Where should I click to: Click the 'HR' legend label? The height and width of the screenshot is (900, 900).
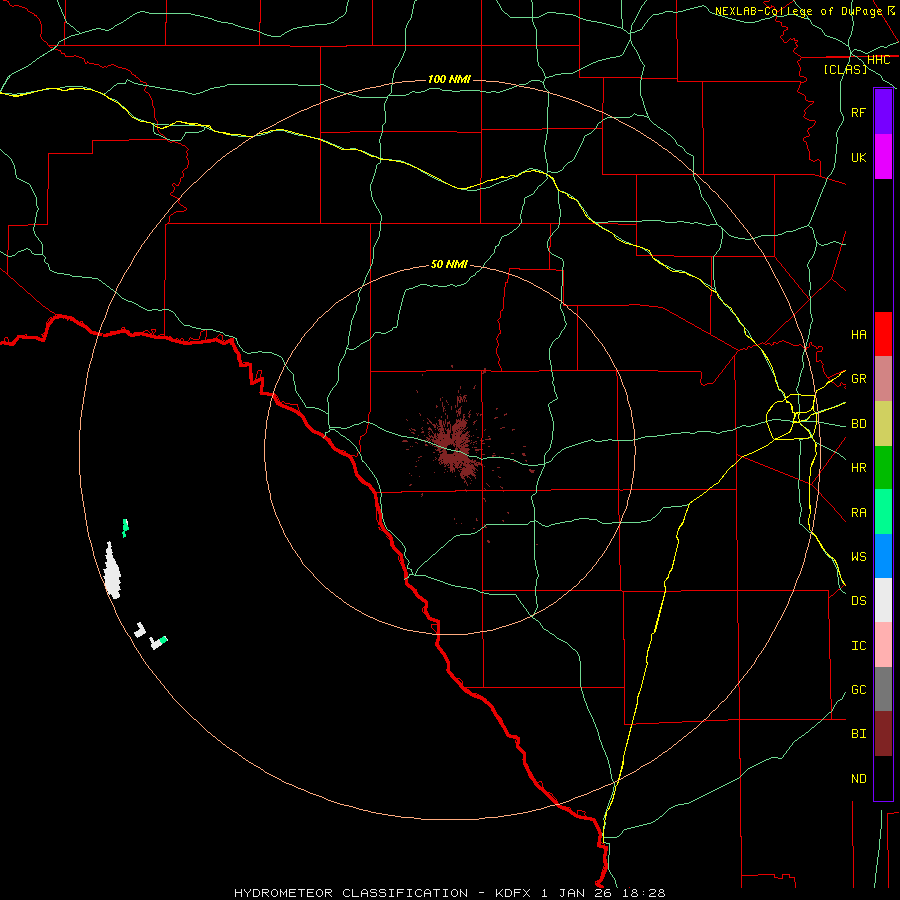coord(858,468)
